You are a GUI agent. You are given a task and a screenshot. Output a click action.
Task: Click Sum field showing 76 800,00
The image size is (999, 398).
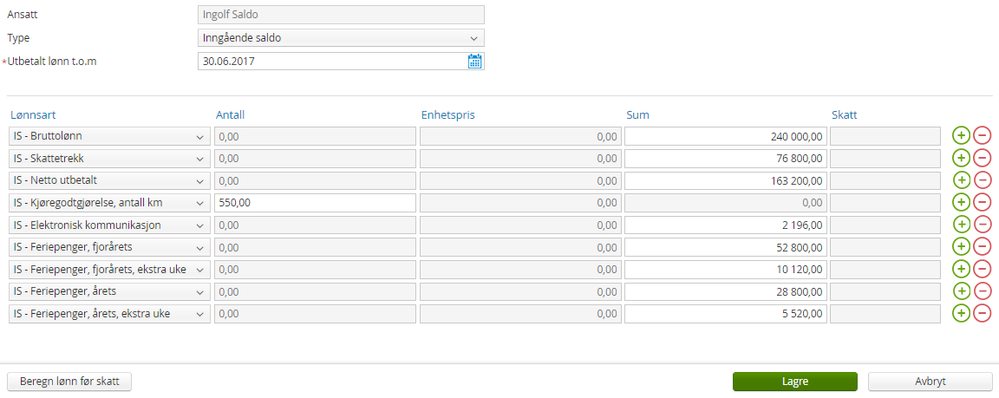[725, 159]
